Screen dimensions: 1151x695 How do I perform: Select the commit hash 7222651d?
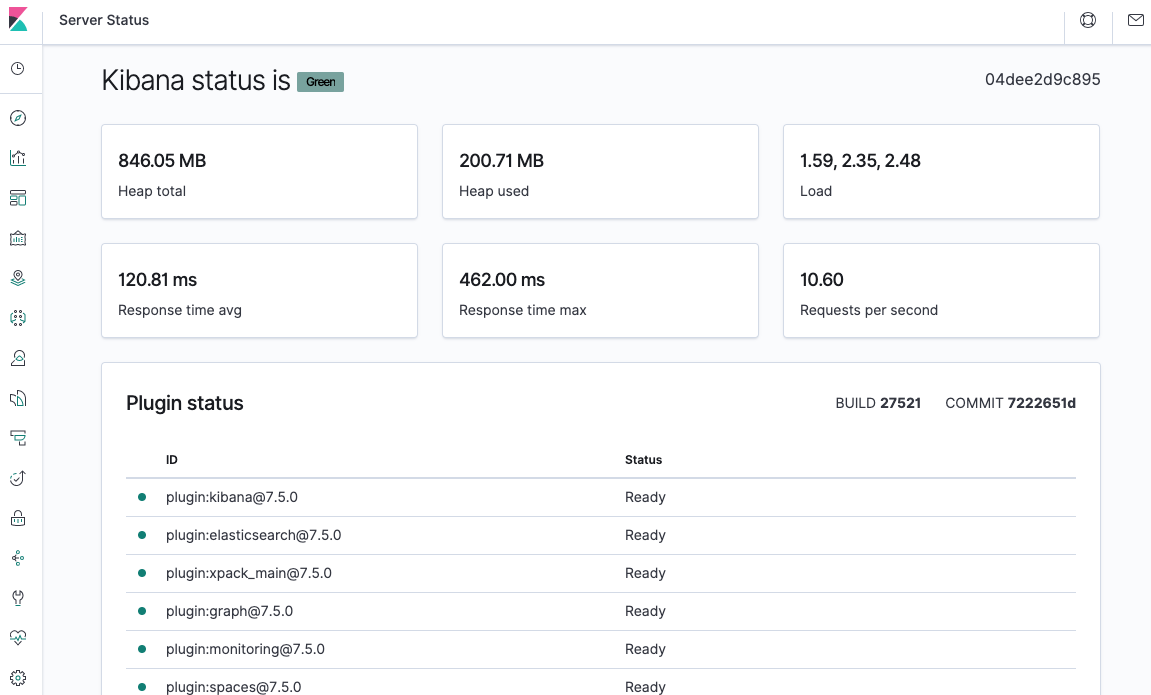coord(1041,403)
